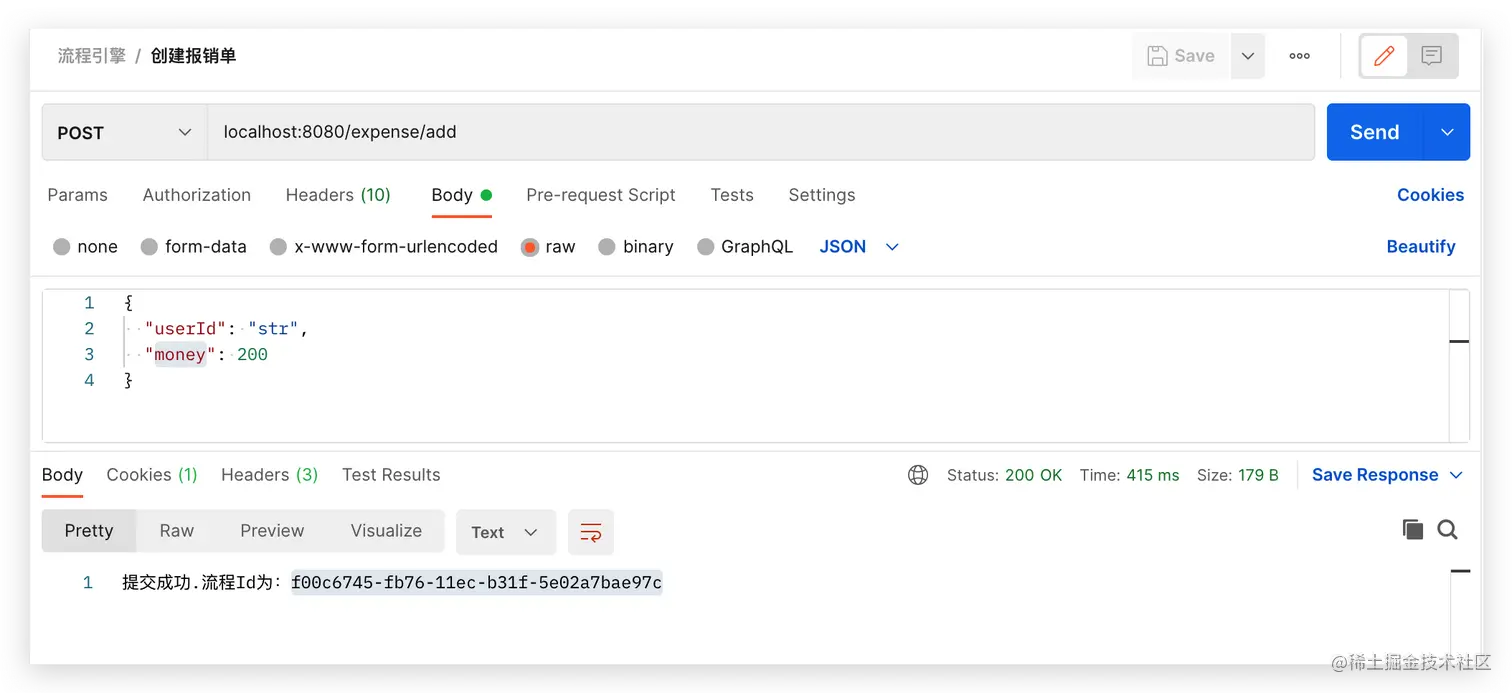Click the globe network icon by Status
The image size is (1512, 693).
(x=918, y=475)
